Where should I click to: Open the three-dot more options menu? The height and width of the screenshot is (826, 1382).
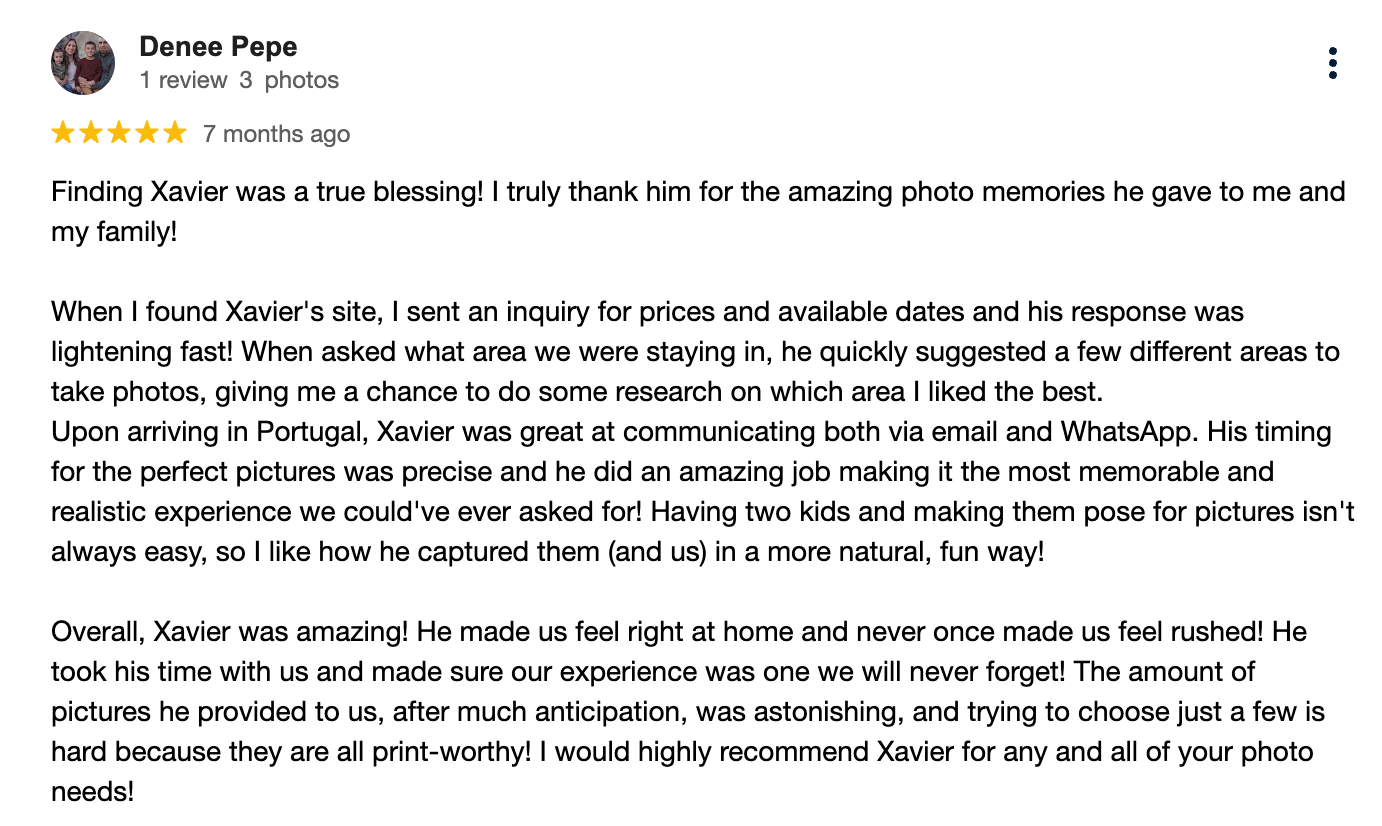pos(1333,63)
